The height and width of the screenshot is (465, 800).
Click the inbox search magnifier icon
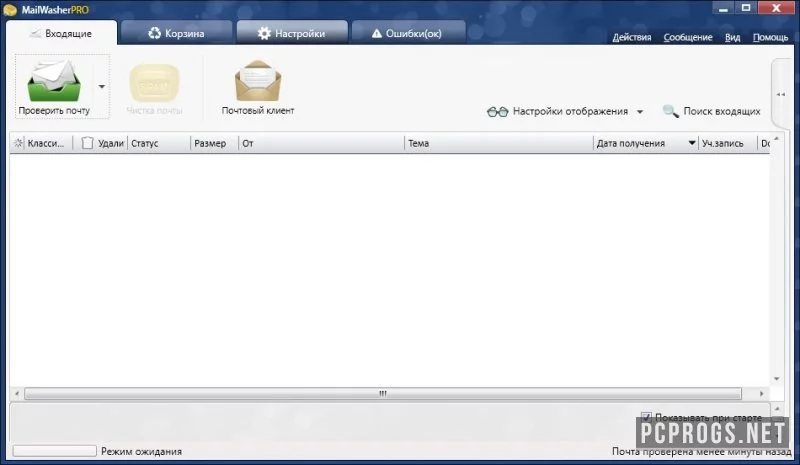click(x=670, y=111)
